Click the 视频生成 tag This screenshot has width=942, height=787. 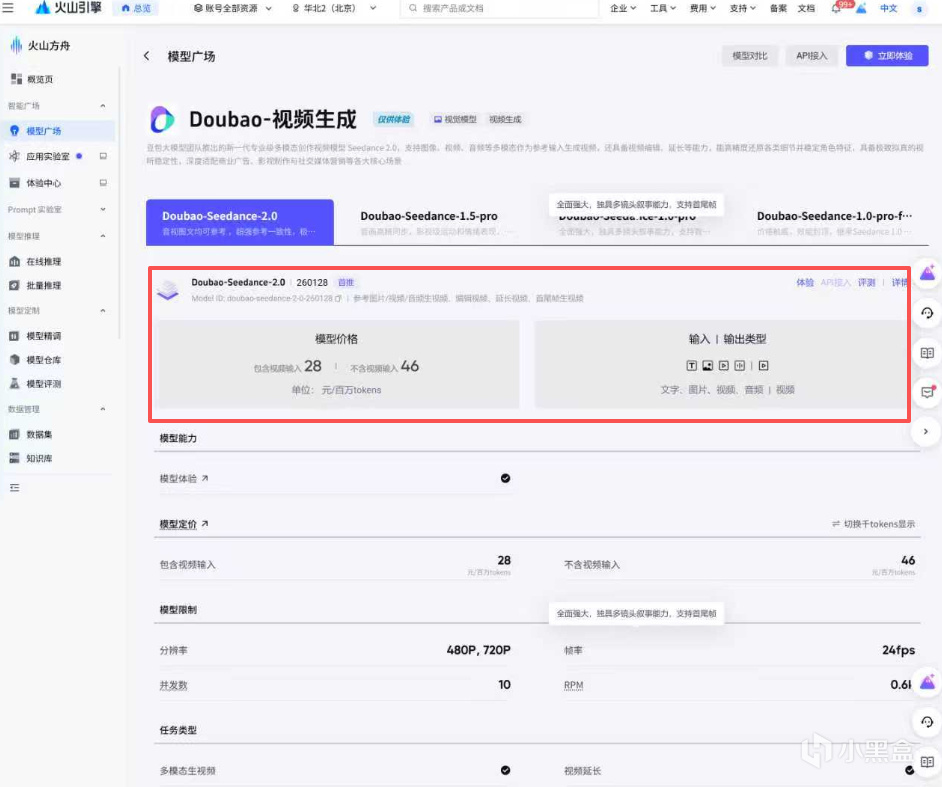505,120
